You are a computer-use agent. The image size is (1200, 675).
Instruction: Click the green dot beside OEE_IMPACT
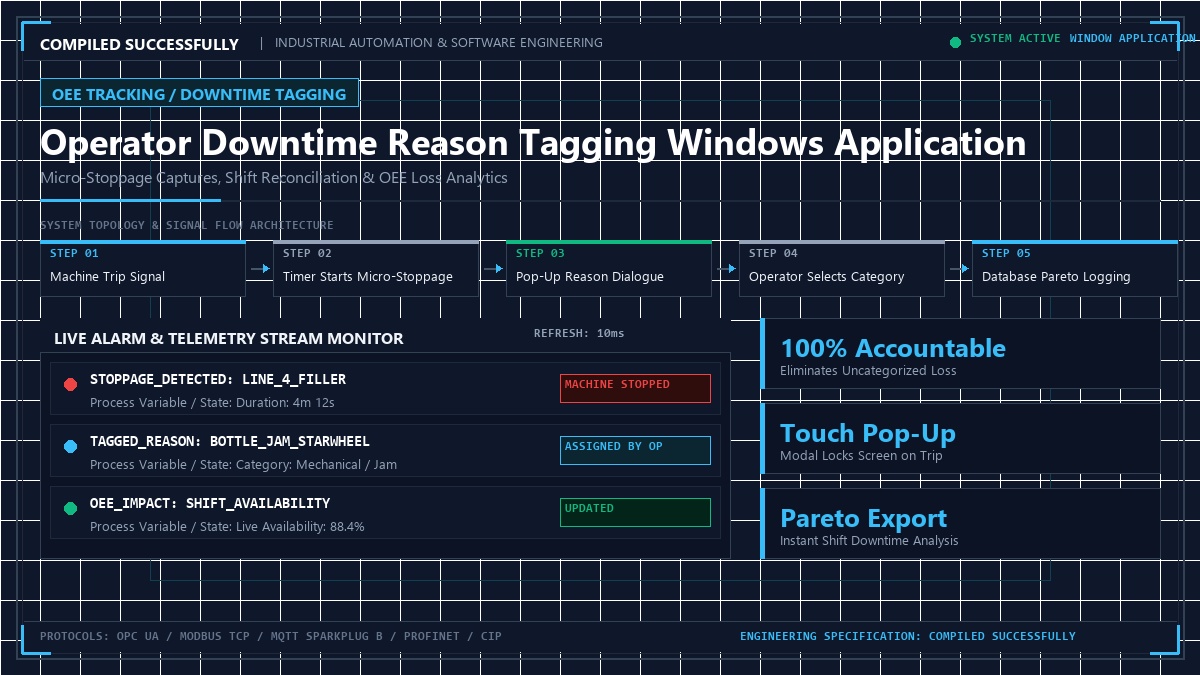point(70,508)
